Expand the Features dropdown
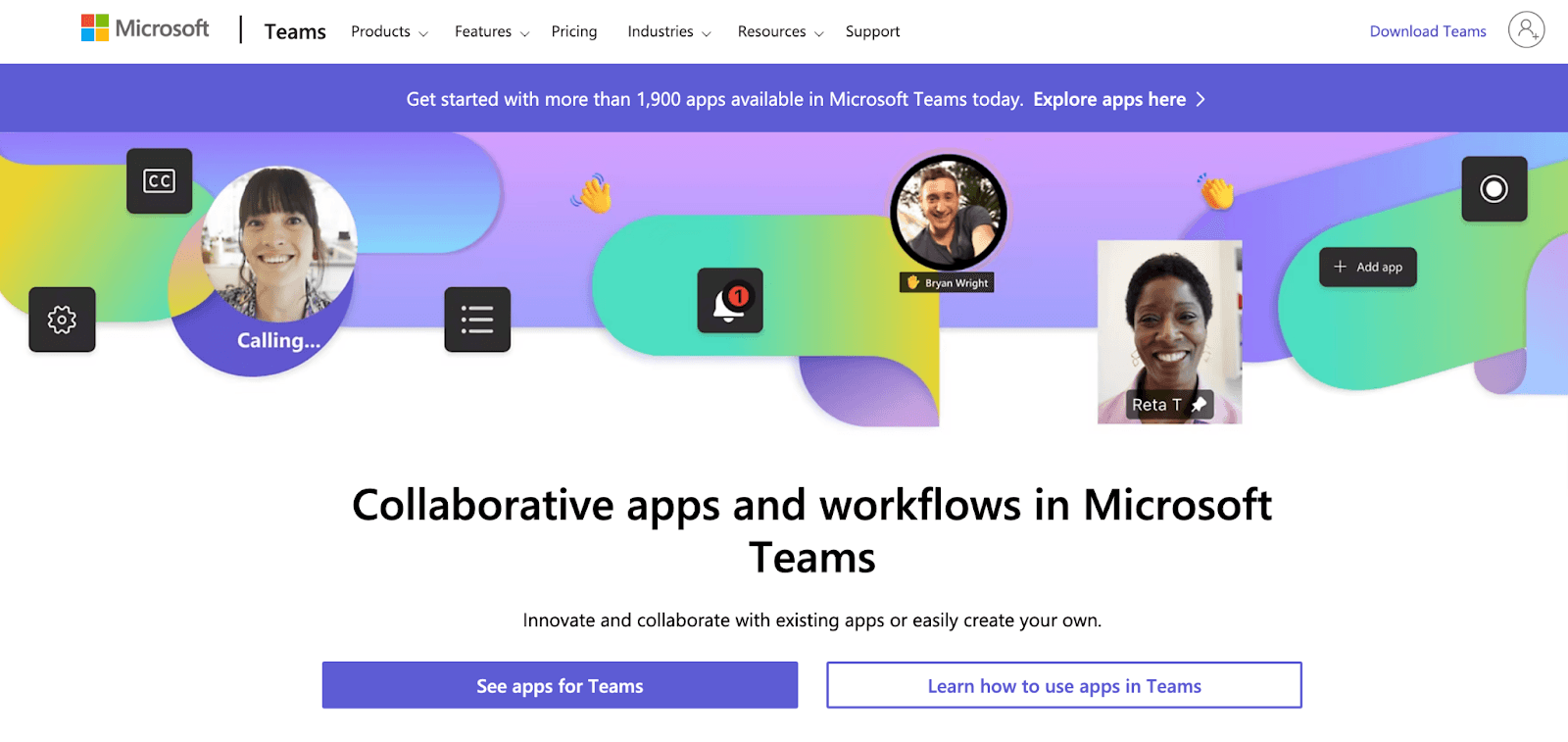 coord(492,31)
